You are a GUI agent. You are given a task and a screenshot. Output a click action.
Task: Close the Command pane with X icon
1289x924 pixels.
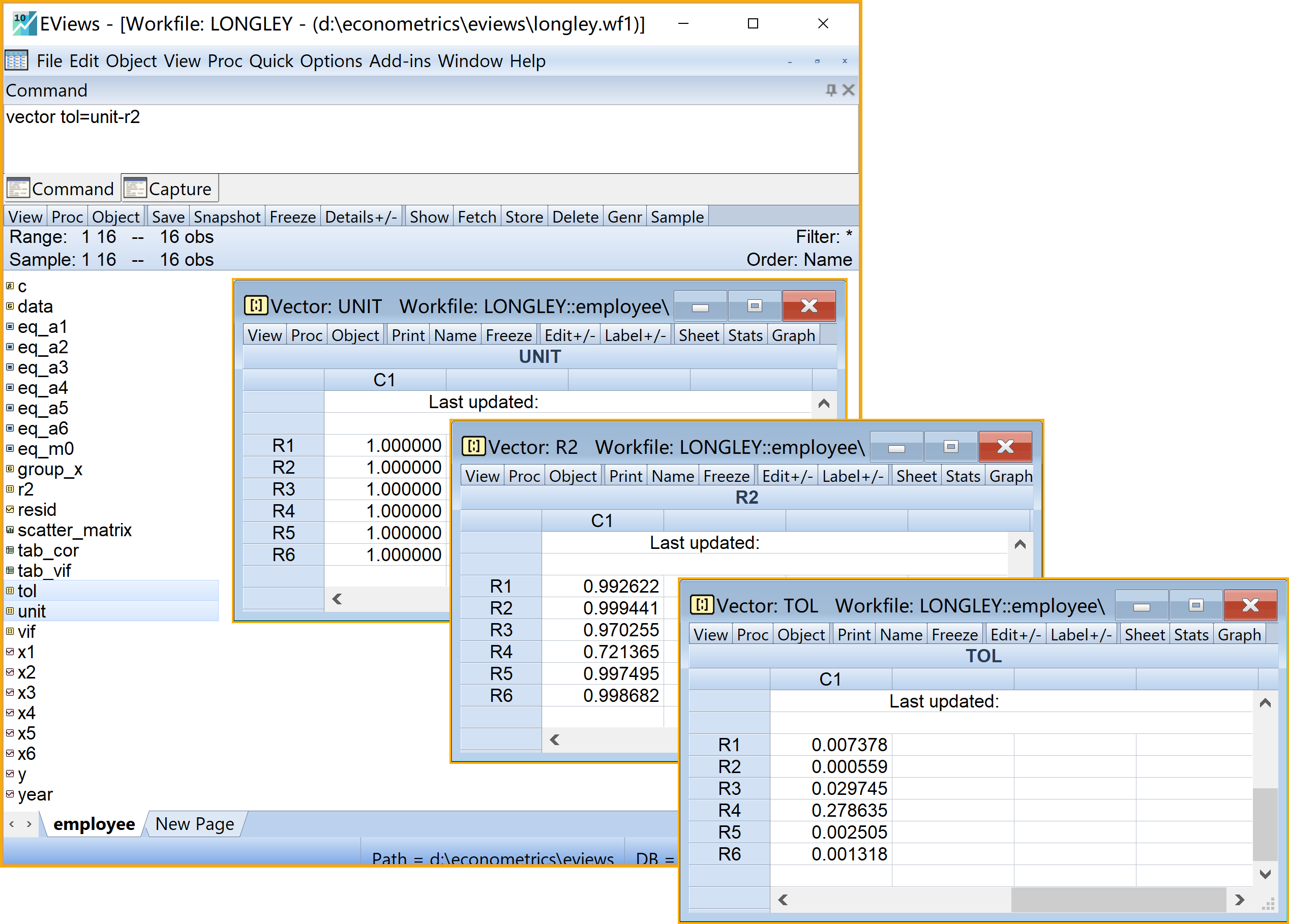(849, 90)
